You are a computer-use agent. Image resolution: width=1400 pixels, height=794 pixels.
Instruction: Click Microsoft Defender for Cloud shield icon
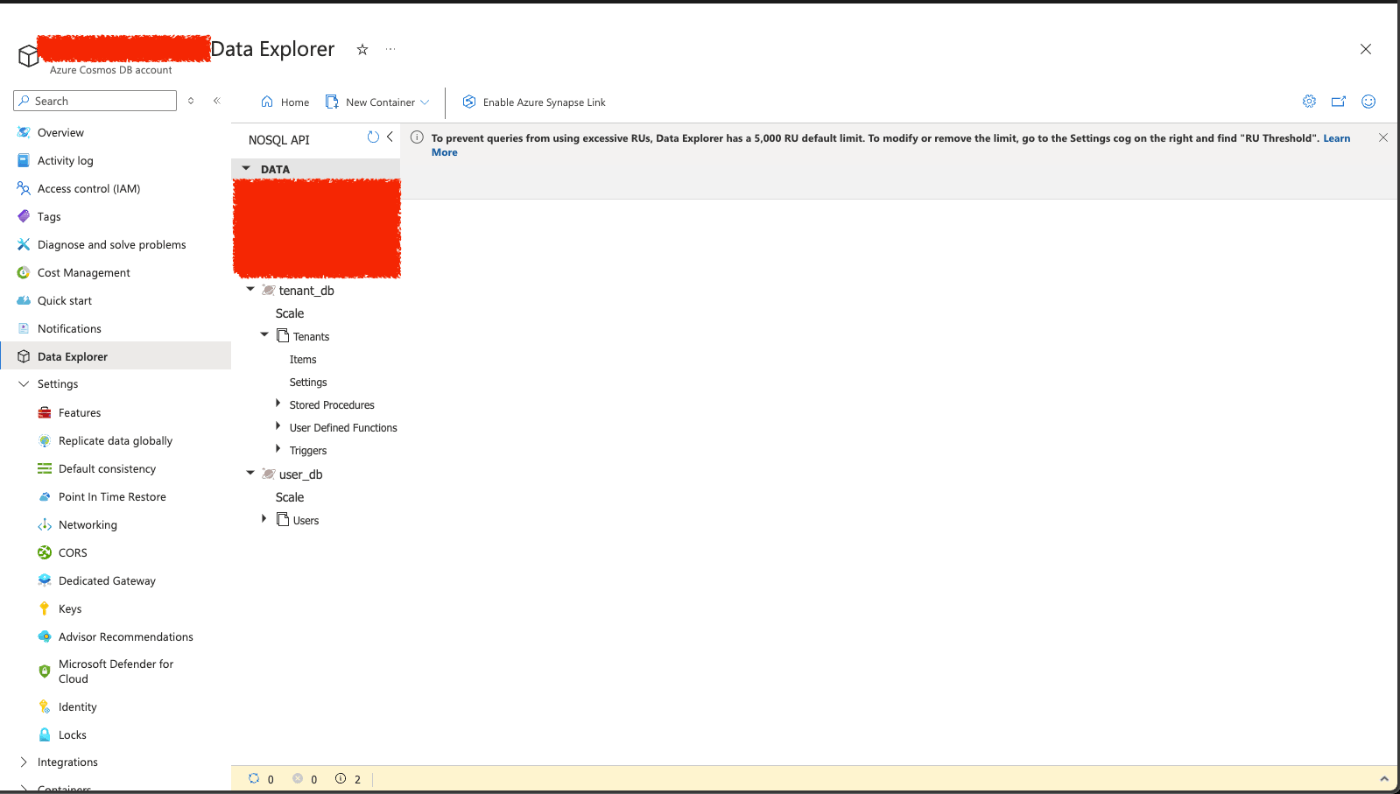click(44, 671)
